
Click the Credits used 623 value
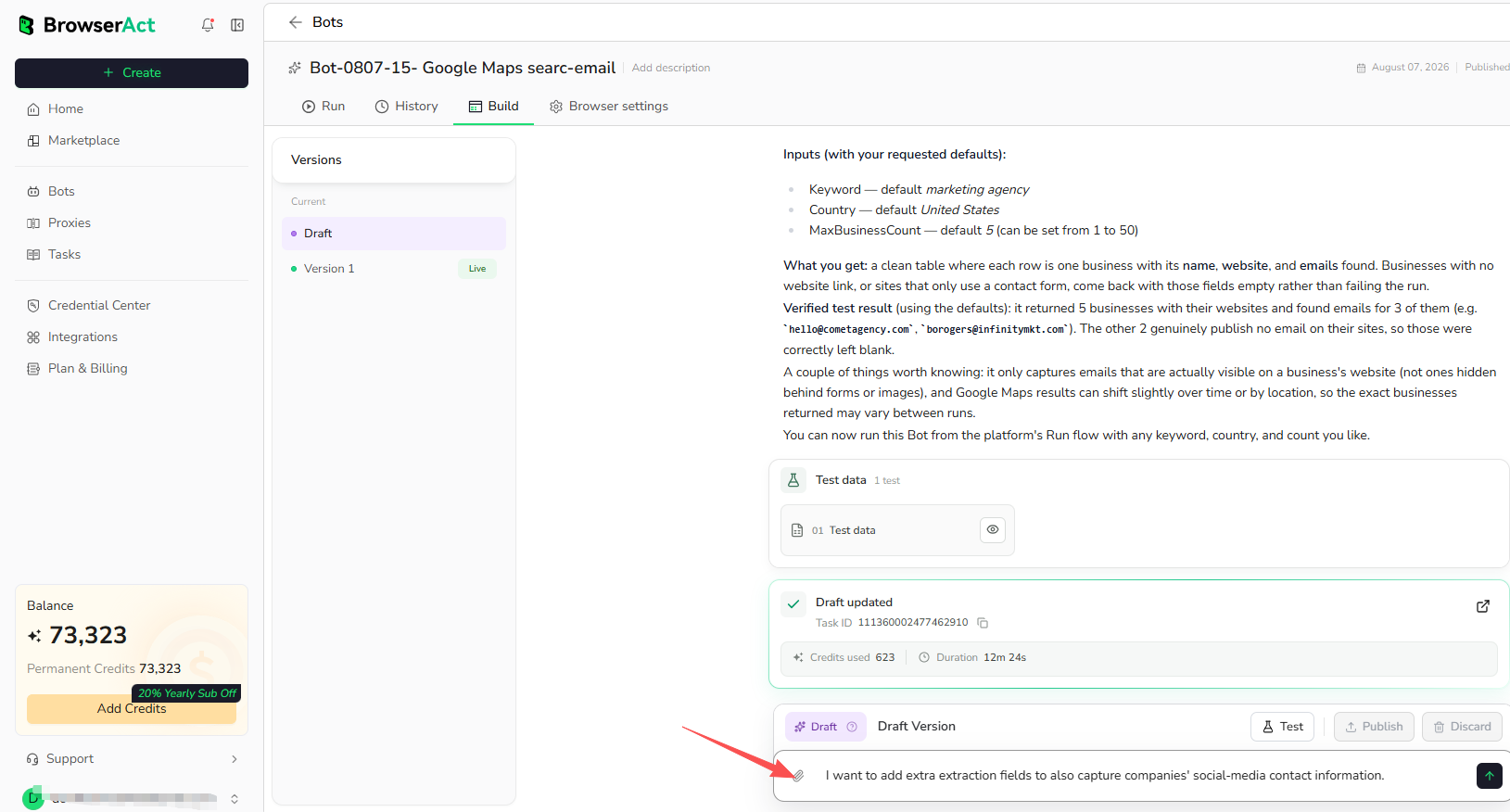[x=885, y=658]
